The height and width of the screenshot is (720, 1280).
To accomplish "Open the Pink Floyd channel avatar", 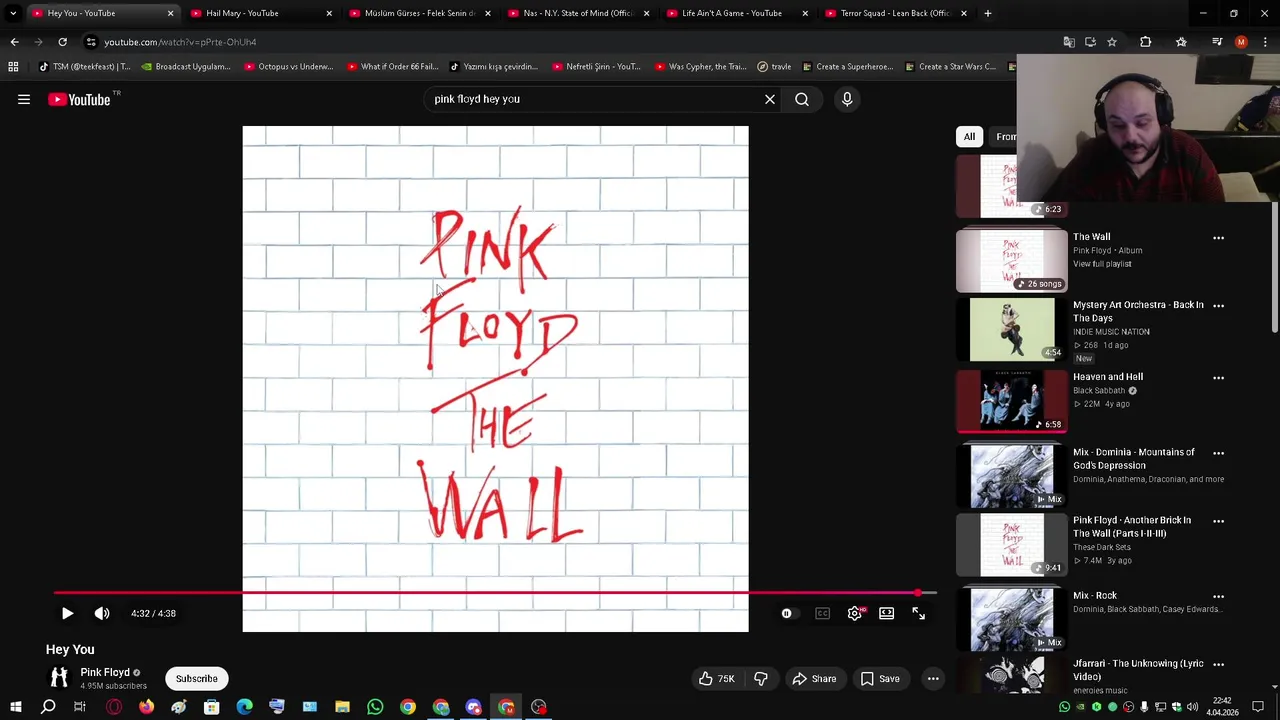I will point(59,677).
